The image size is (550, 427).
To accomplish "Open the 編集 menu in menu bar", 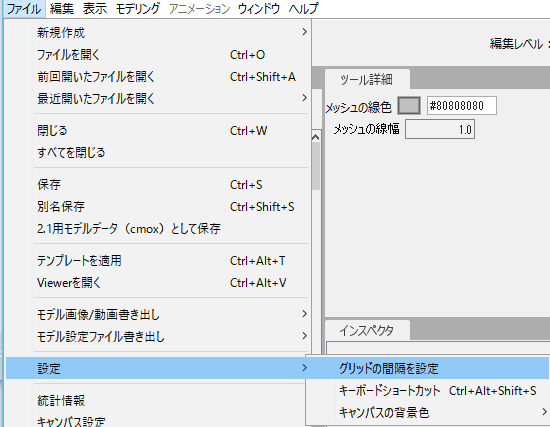I will (62, 9).
